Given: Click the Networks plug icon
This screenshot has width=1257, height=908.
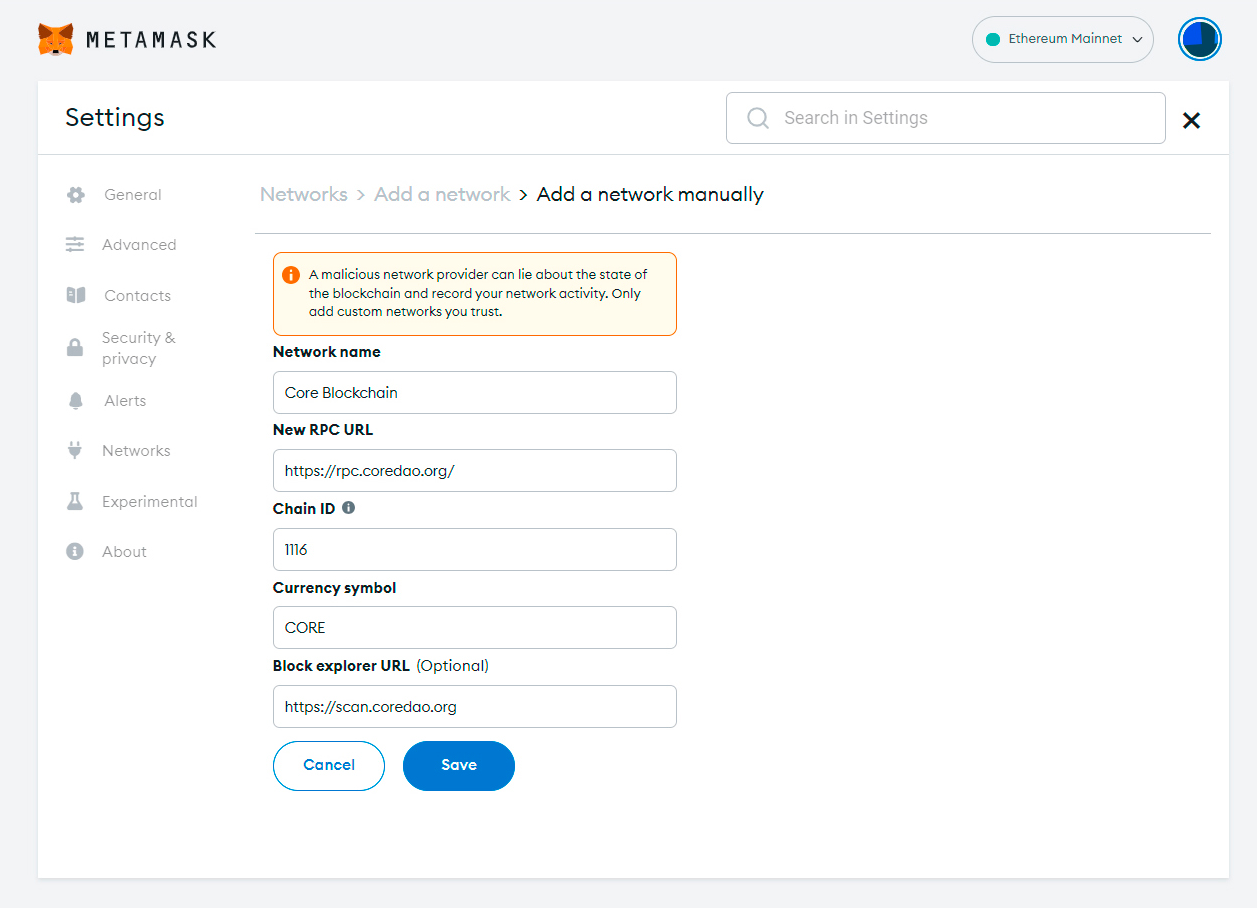Looking at the screenshot, I should [x=75, y=451].
